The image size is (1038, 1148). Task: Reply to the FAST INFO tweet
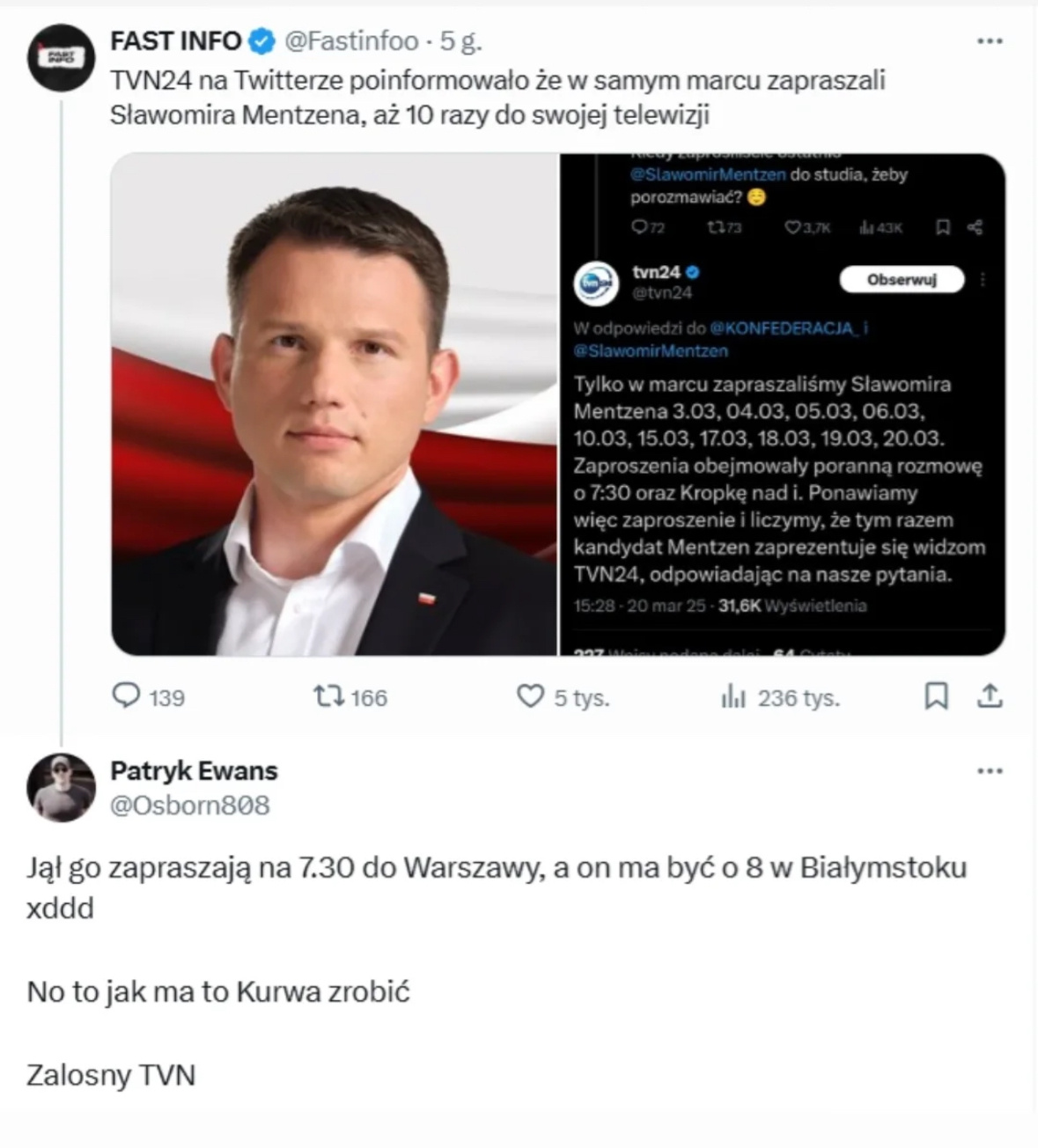[x=127, y=696]
